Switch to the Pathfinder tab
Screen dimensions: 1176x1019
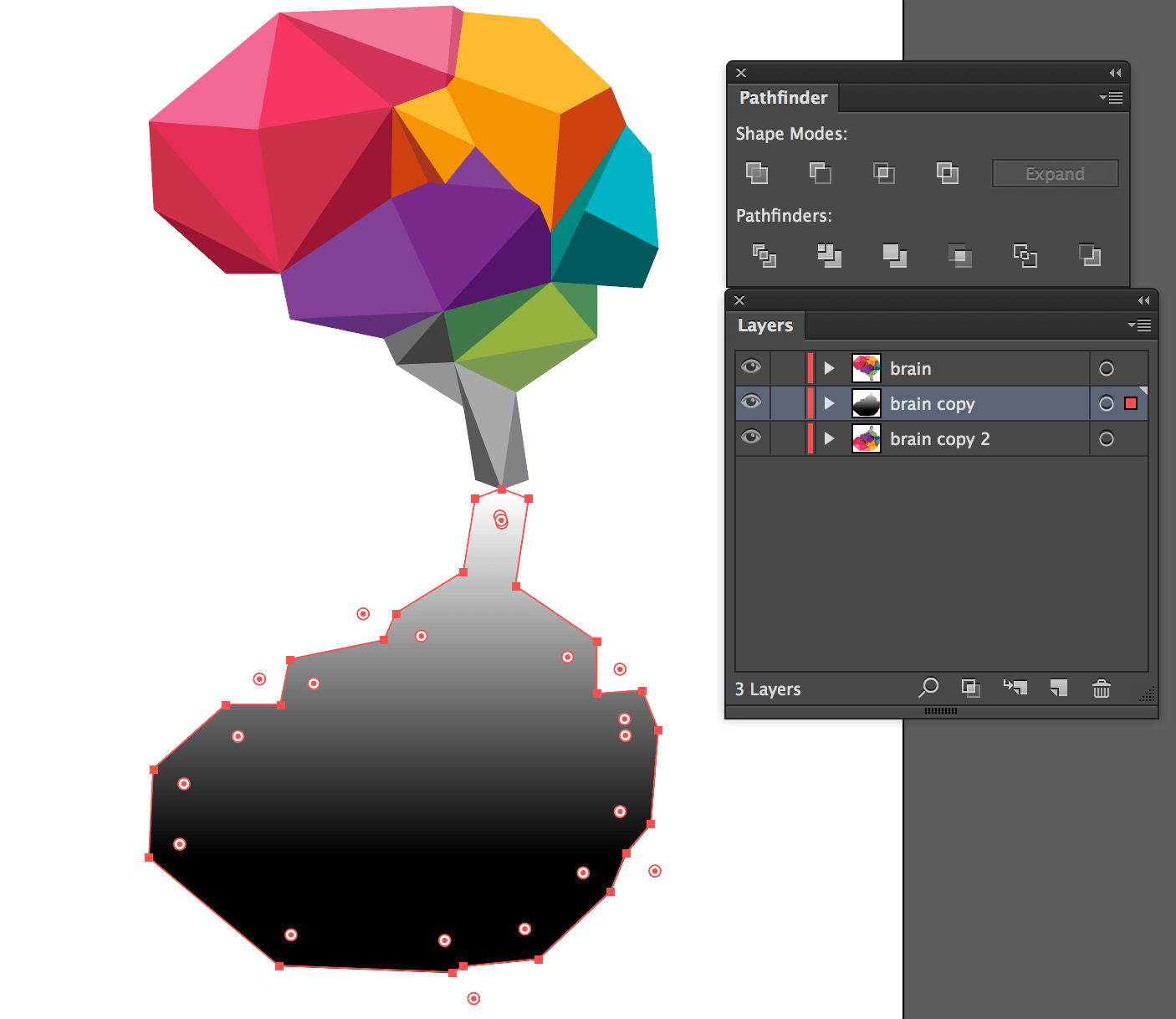[x=783, y=98]
